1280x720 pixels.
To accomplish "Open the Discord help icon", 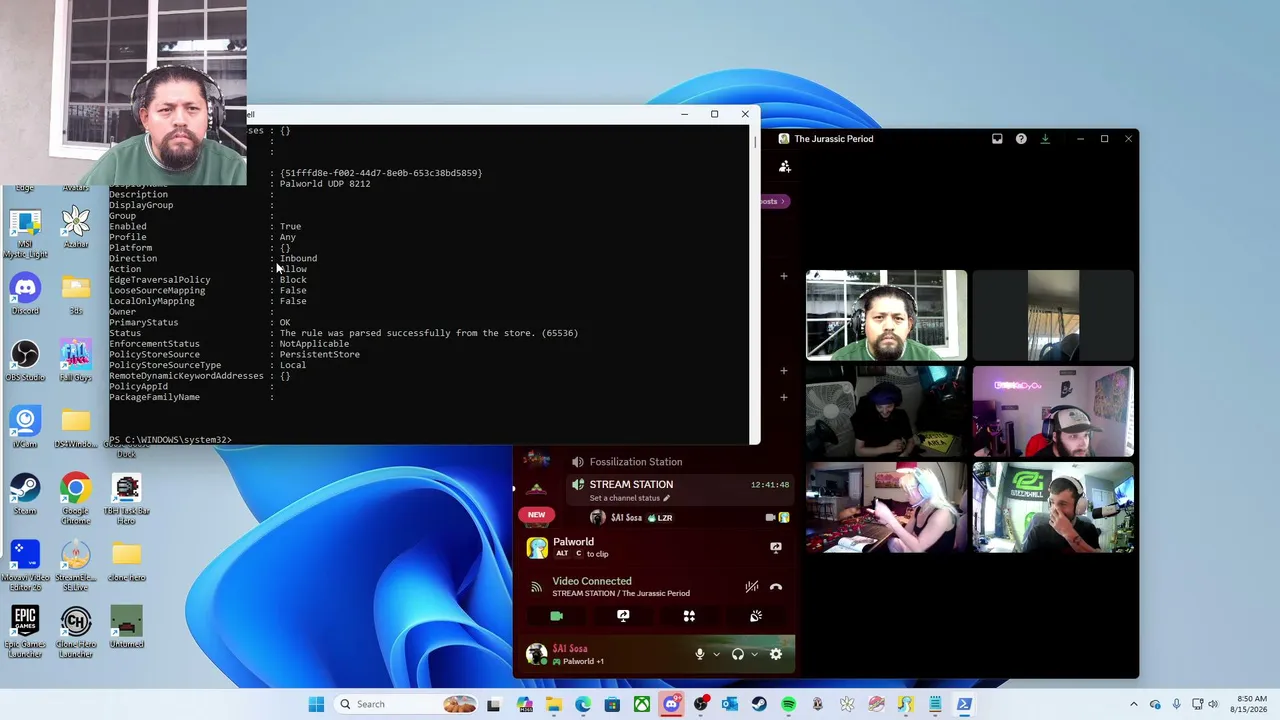I will click(1021, 139).
